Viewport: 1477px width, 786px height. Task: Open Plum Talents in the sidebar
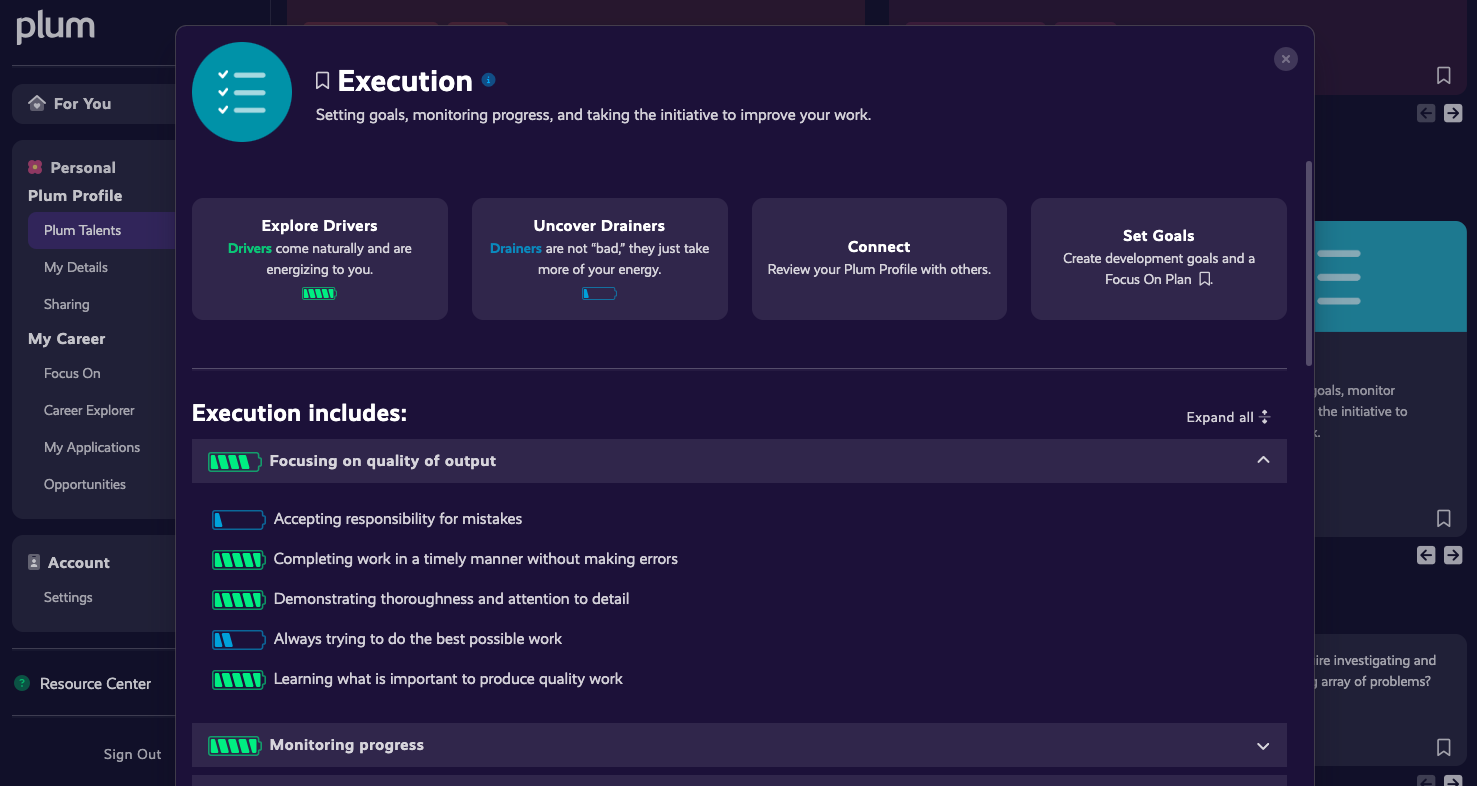click(x=82, y=230)
